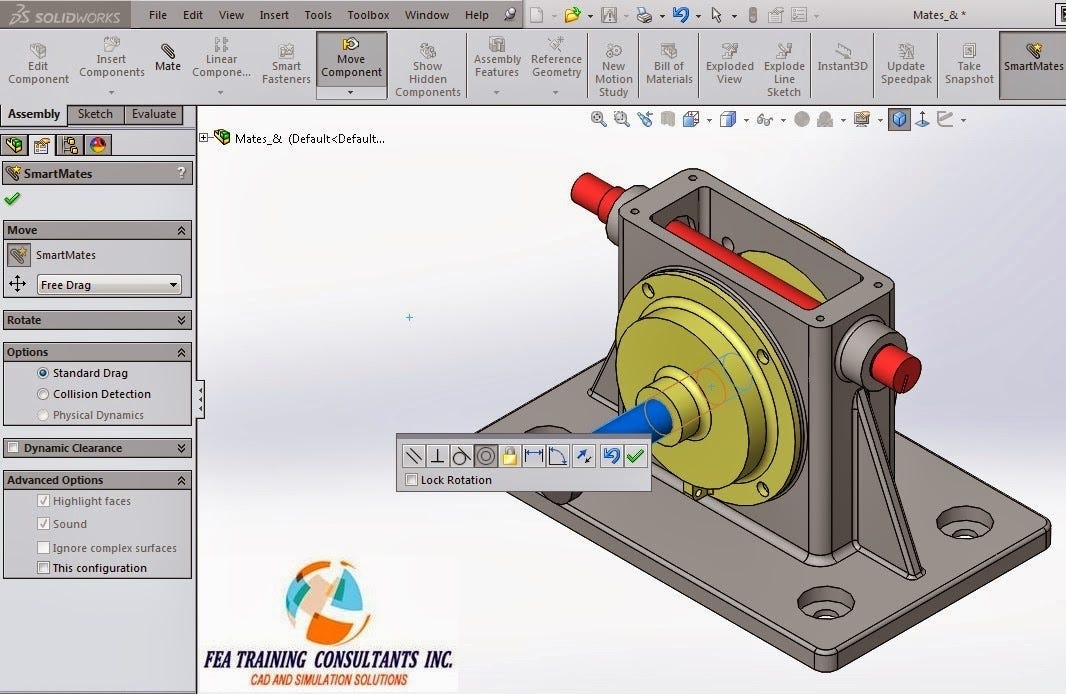1066x694 pixels.
Task: Toggle Sound checkbox
Action: point(44,524)
